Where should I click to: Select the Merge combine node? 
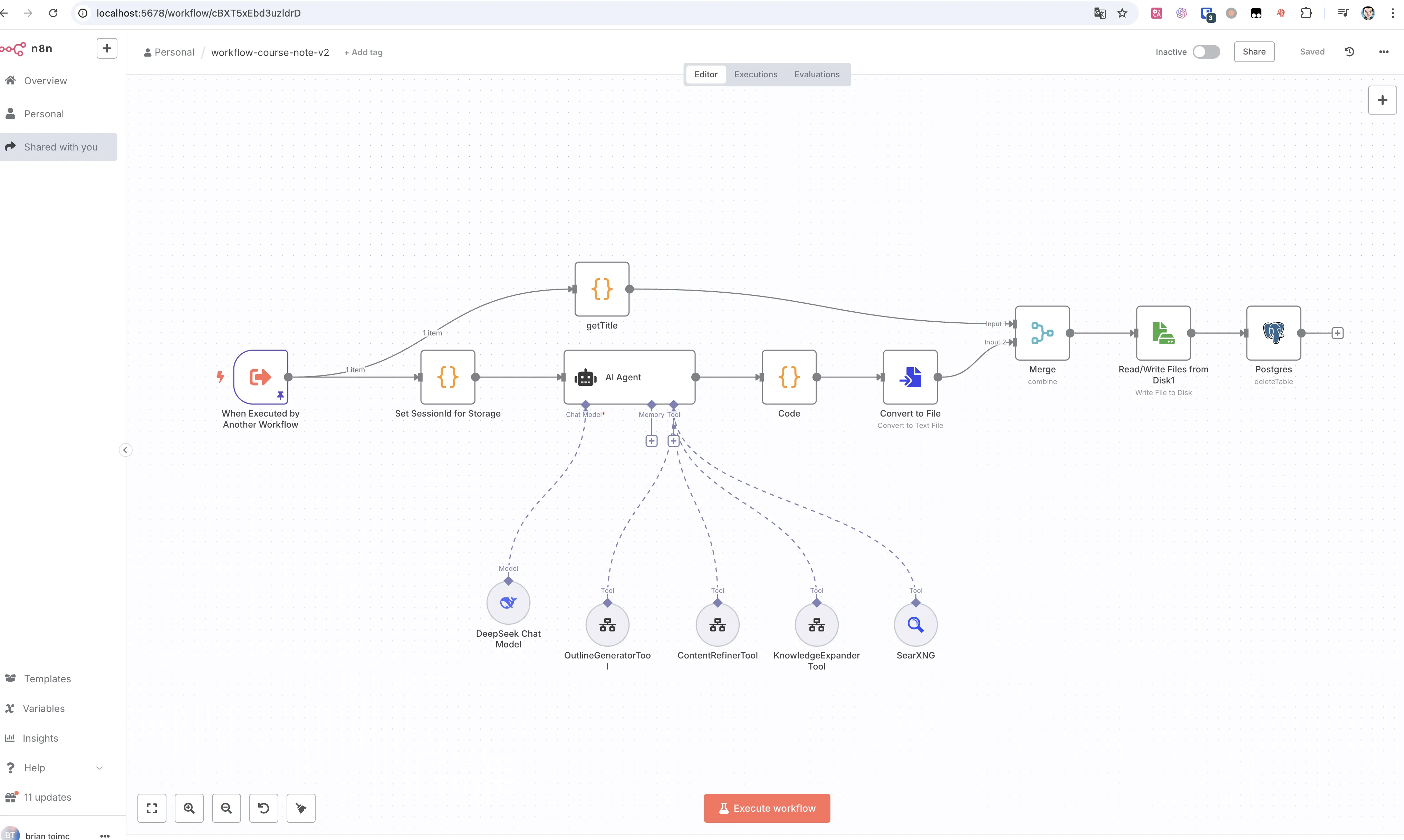[1041, 333]
